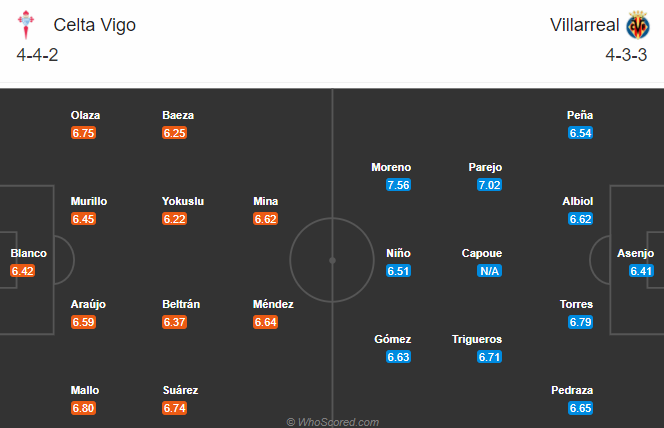Open the Villarreal team name link

584,25
